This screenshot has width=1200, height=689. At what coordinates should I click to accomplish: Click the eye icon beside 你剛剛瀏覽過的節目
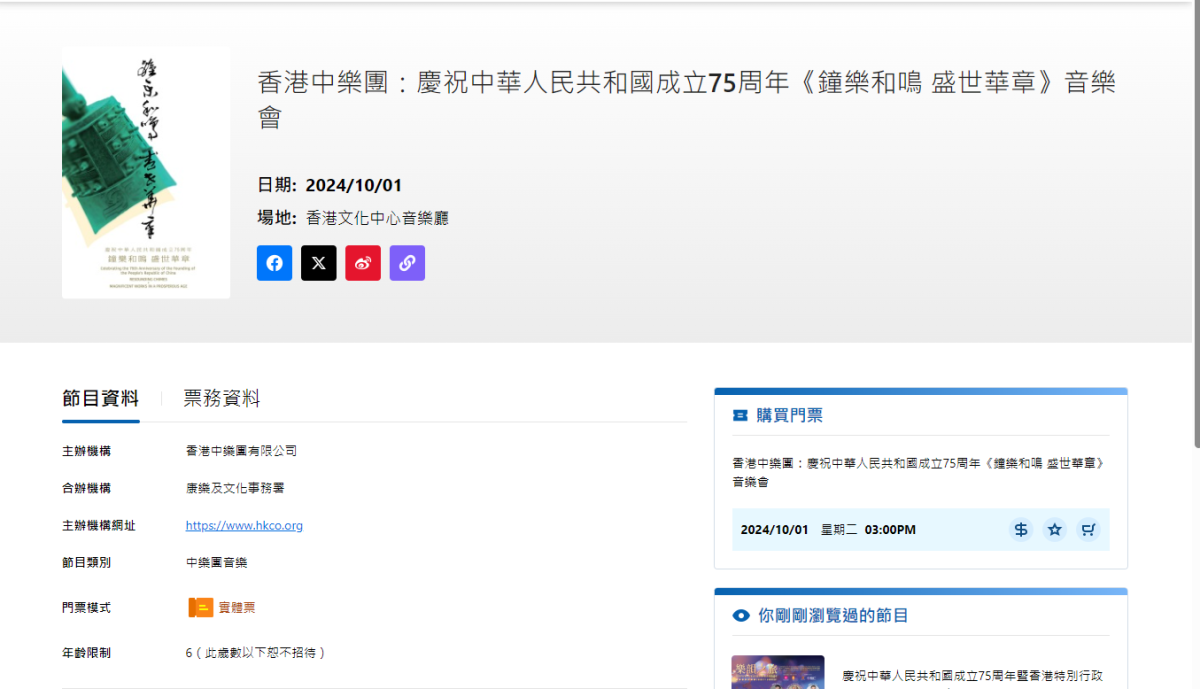740,616
